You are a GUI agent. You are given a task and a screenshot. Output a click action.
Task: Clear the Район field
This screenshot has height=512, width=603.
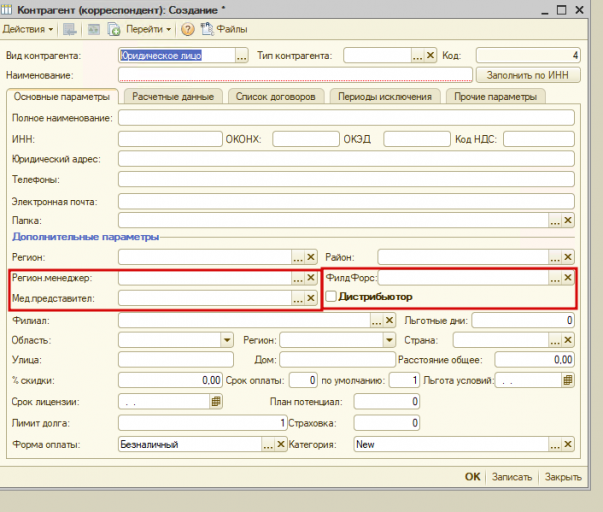568,257
